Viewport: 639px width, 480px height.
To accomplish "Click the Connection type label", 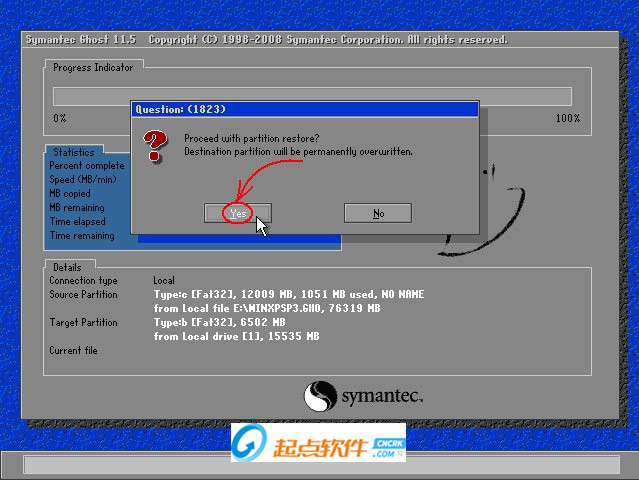I will pyautogui.click(x=83, y=280).
